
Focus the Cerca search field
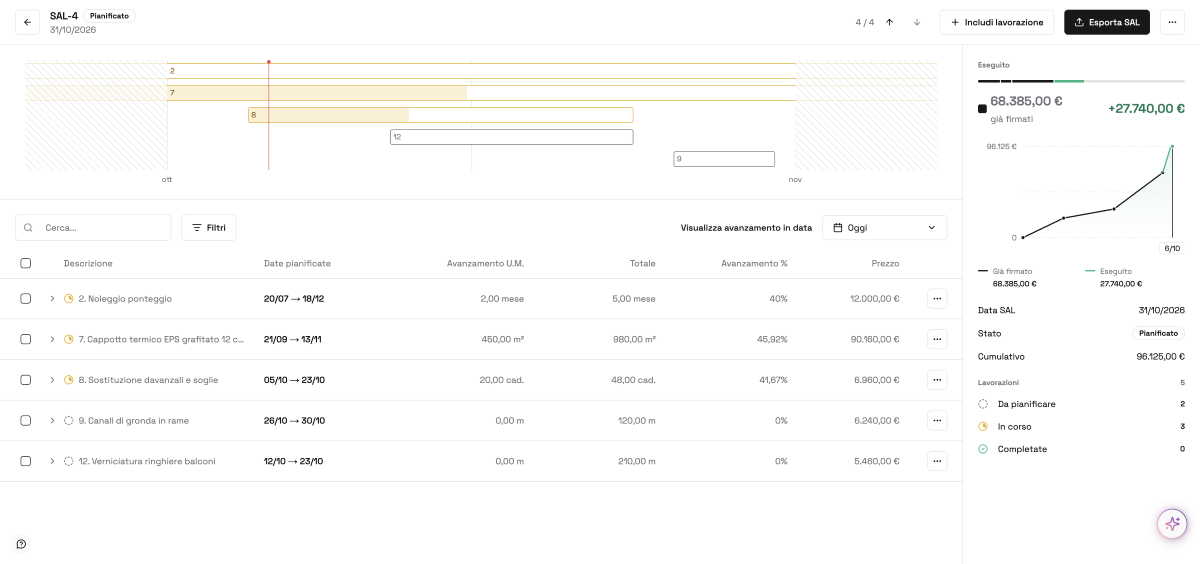93,228
